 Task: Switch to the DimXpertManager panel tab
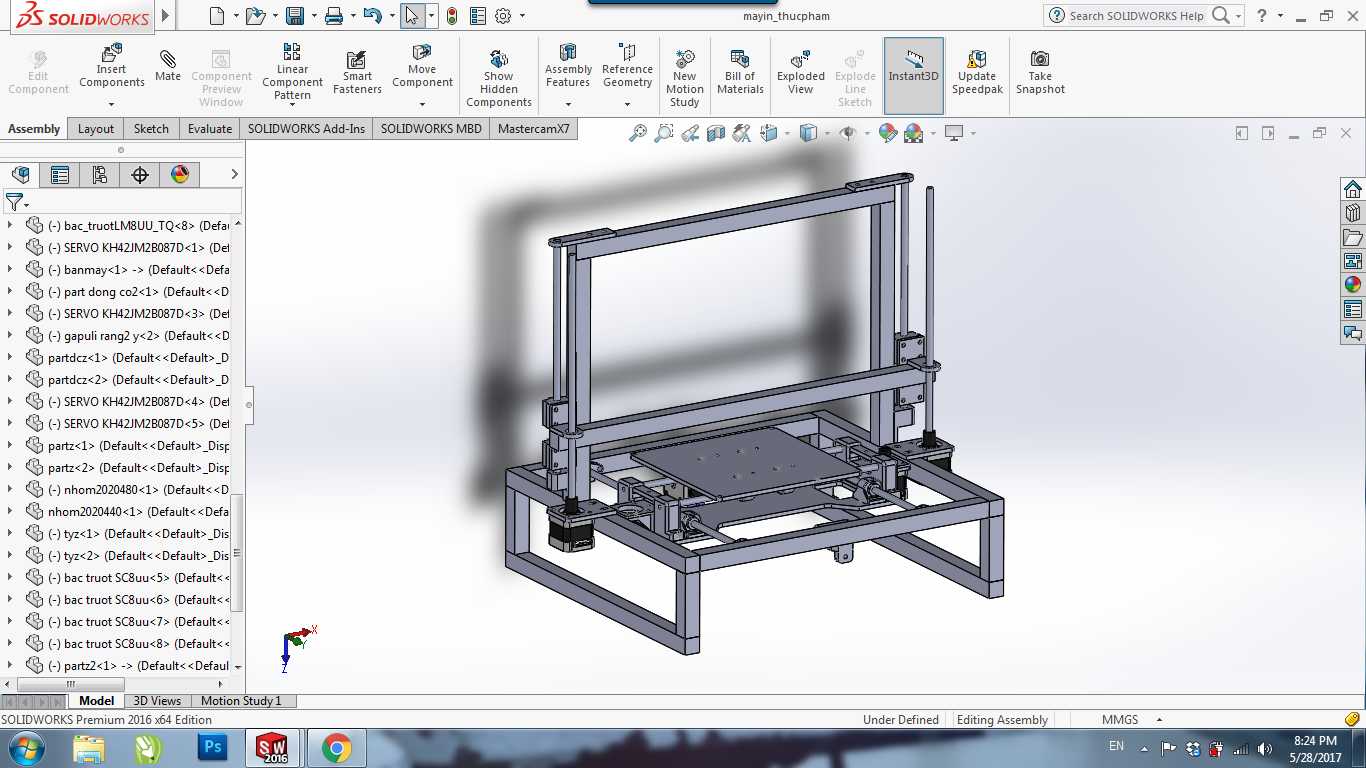[140, 175]
